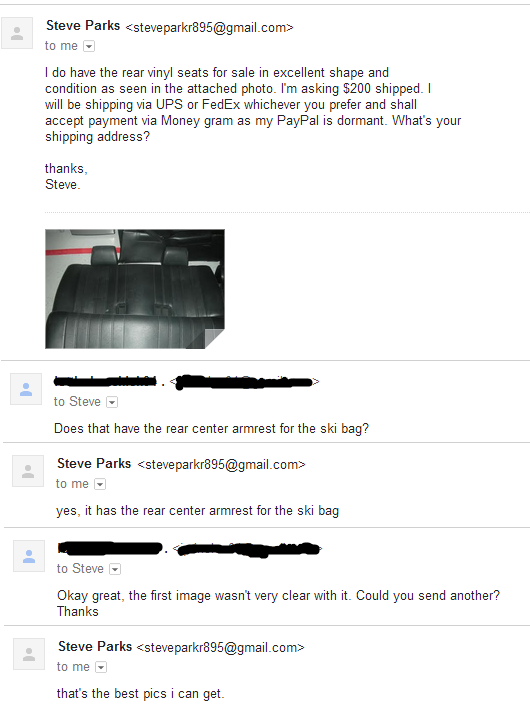Click Steve Parks avatar in first email
530x717 pixels.
pos(17,33)
